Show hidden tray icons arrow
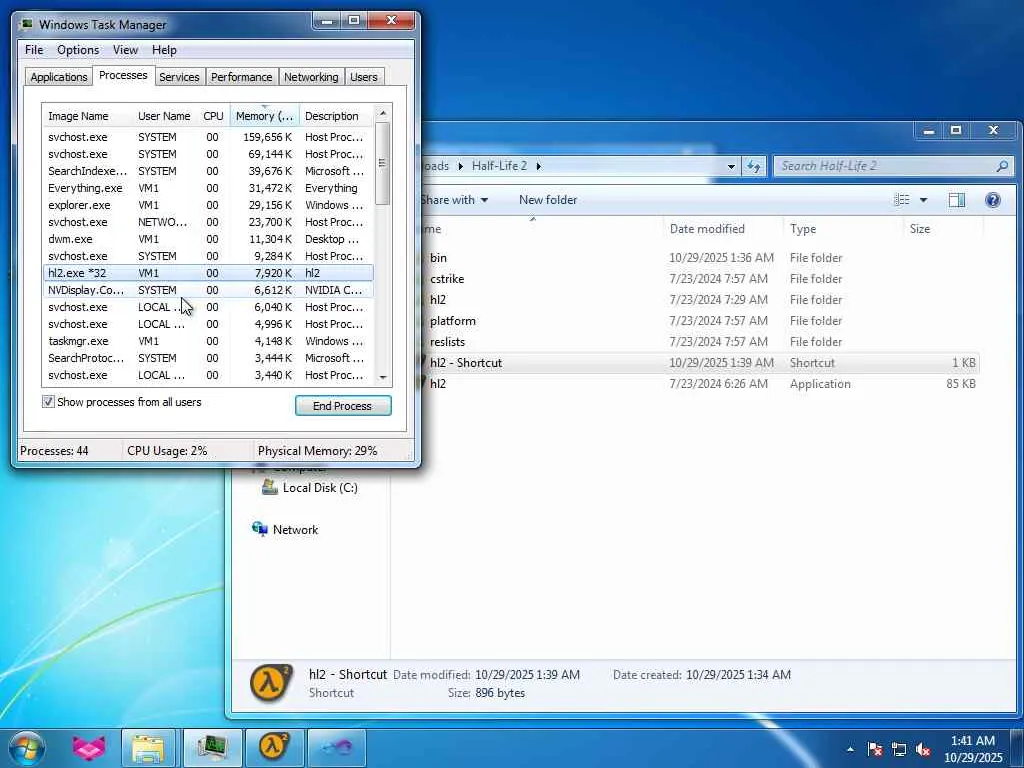Viewport: 1024px width, 768px height. coord(850,749)
